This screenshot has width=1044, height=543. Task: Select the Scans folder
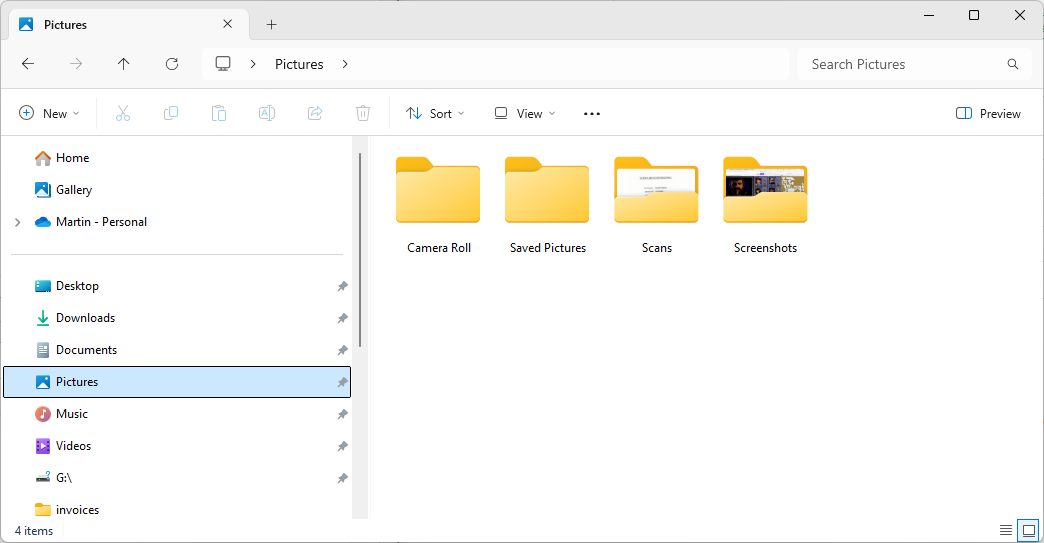point(656,206)
